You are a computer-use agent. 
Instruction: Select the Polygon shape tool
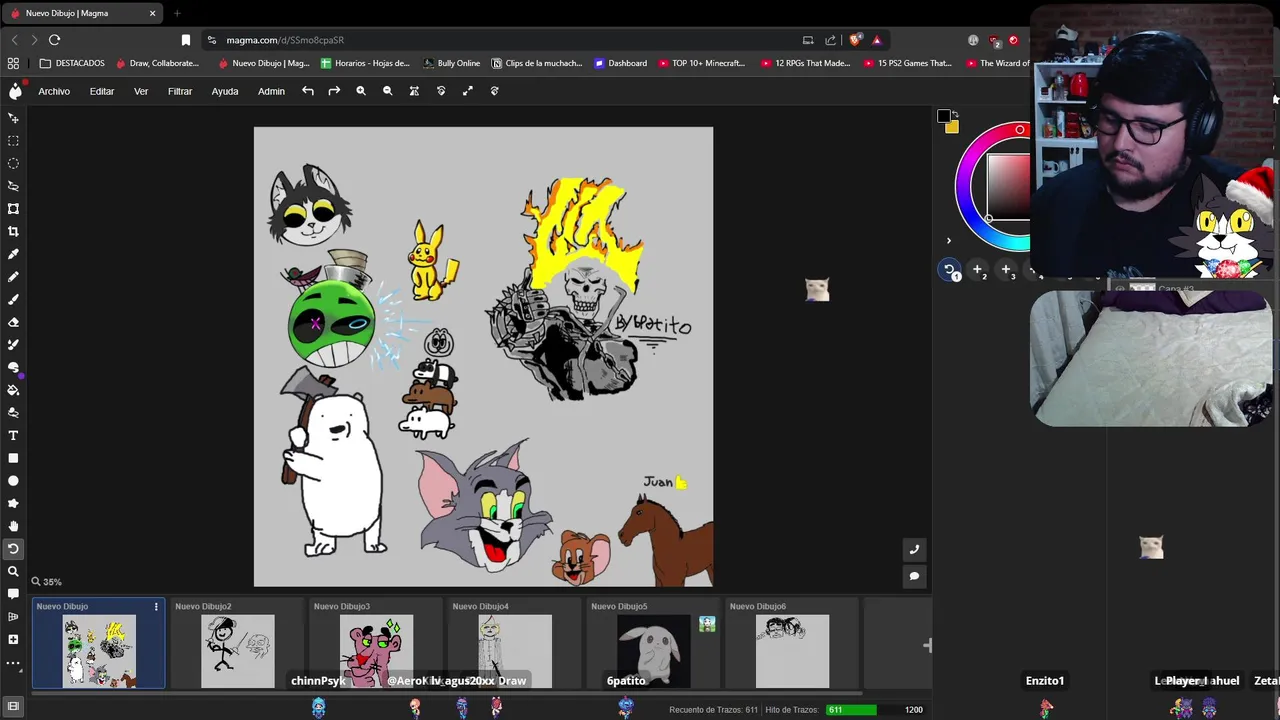13,503
